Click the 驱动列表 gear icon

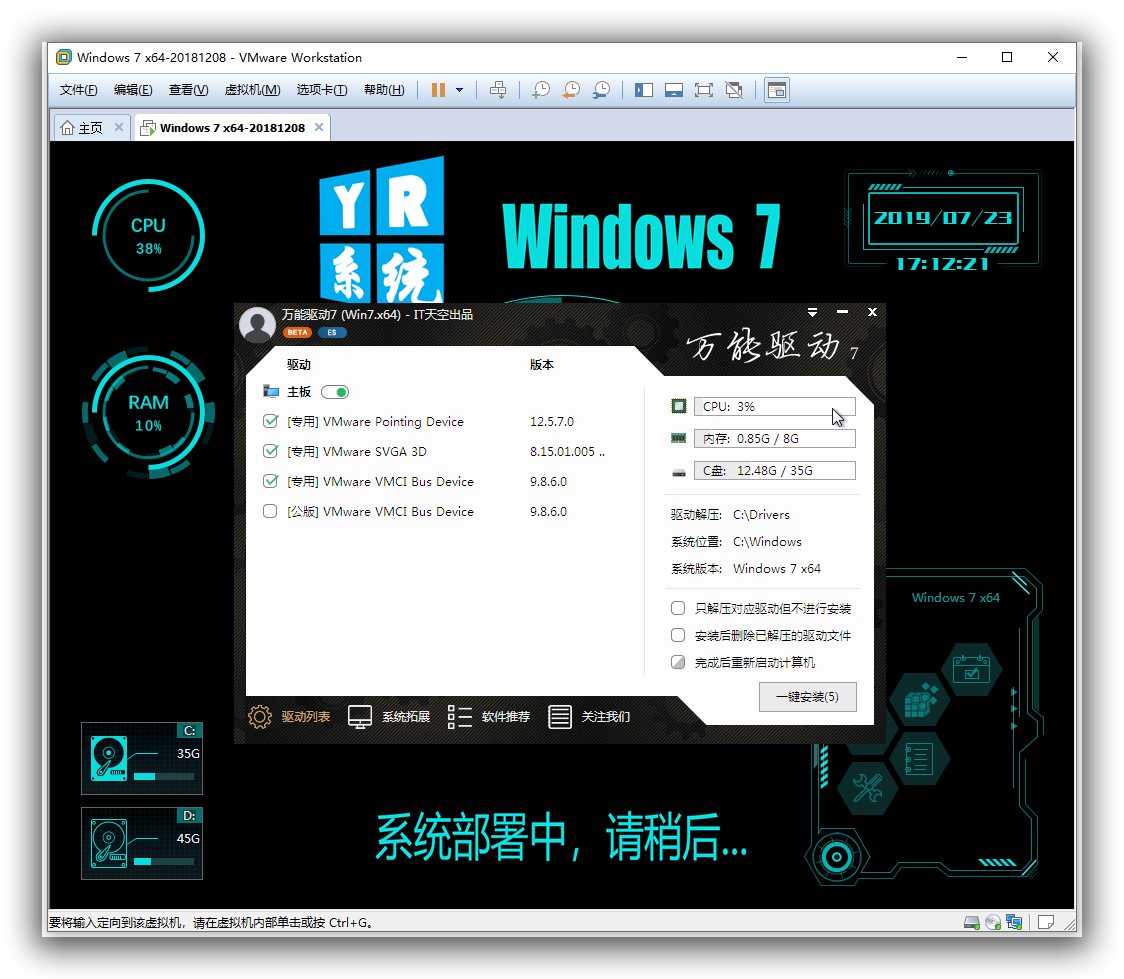tap(260, 717)
